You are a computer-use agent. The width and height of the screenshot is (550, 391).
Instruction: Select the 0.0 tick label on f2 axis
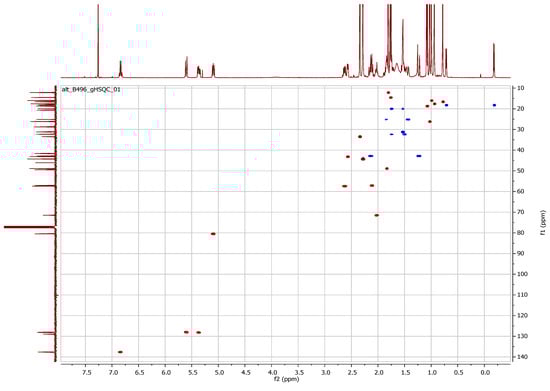point(485,372)
